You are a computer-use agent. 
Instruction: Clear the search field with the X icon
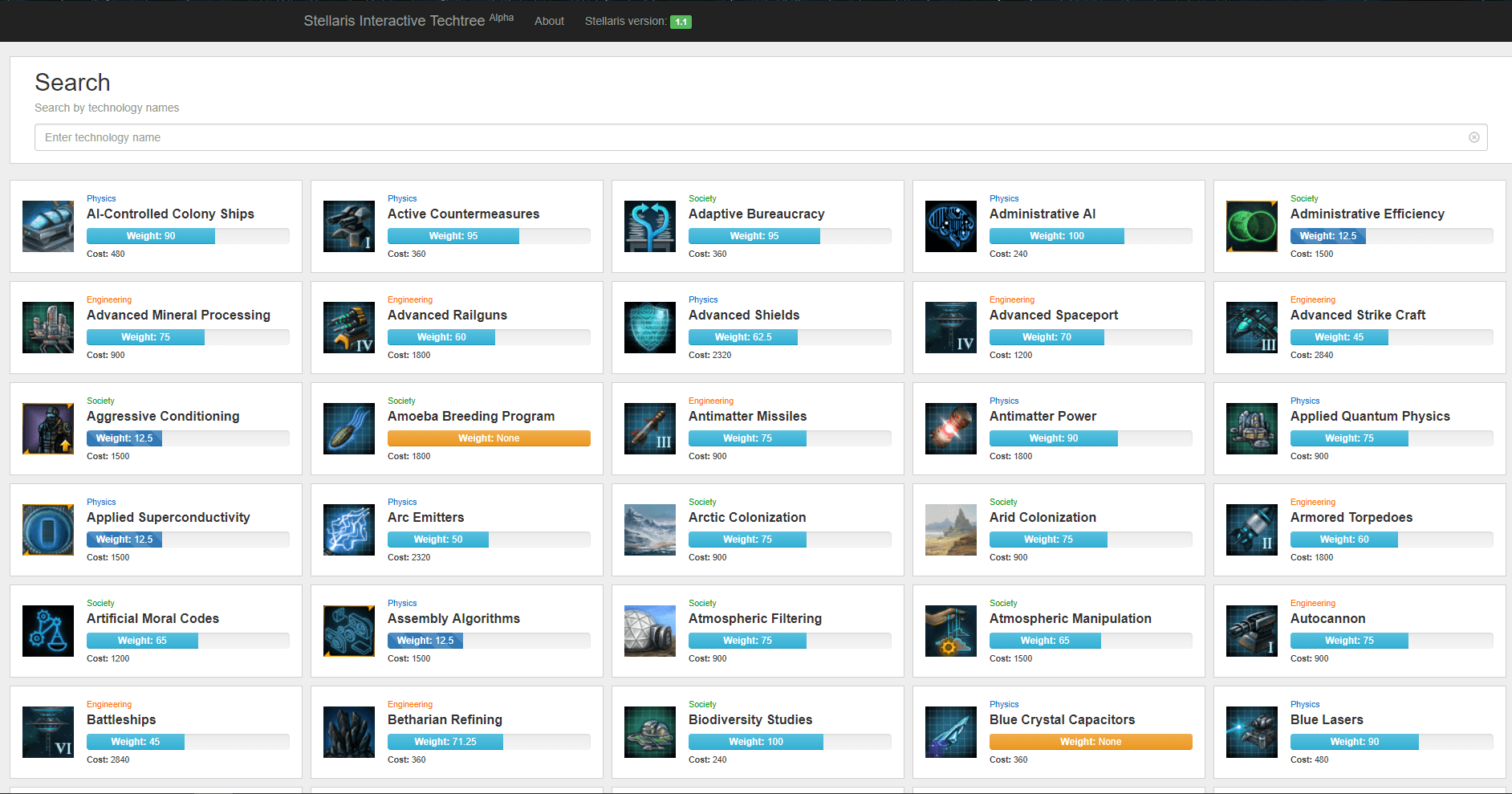point(1474,137)
